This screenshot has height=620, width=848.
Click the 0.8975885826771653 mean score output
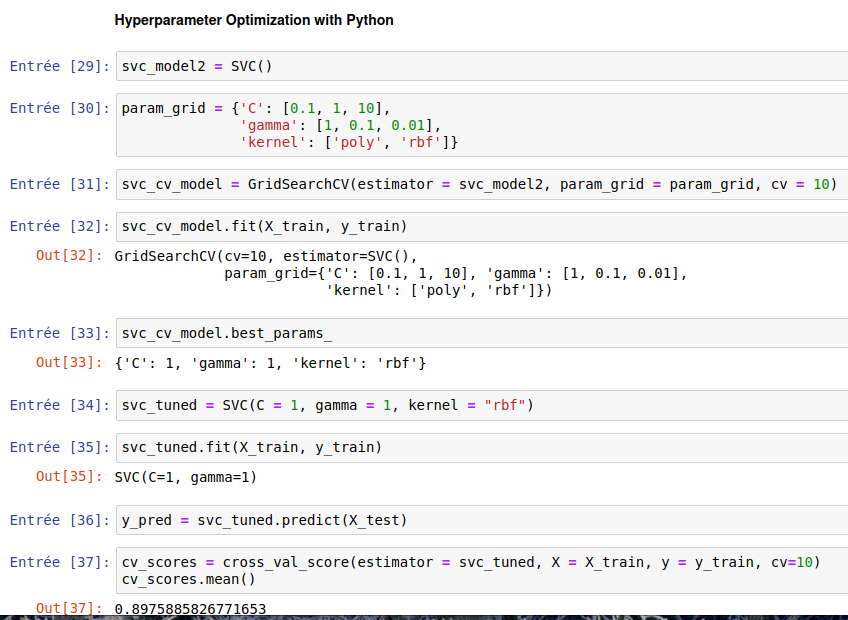click(x=191, y=608)
